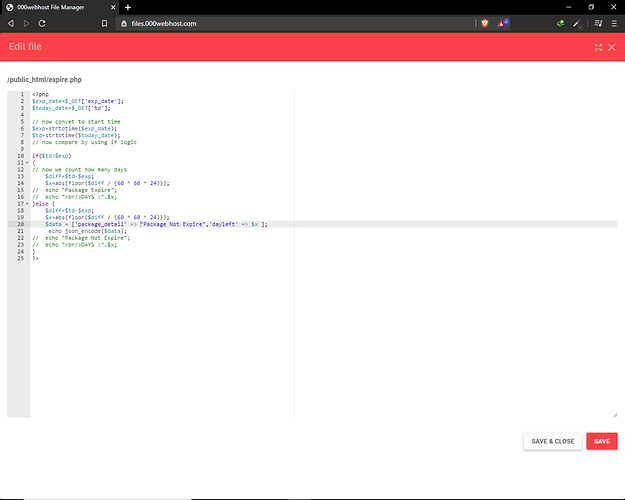Click '$diff=$td-$exp;' on line 13
625x500 pixels.
[x=69, y=176]
